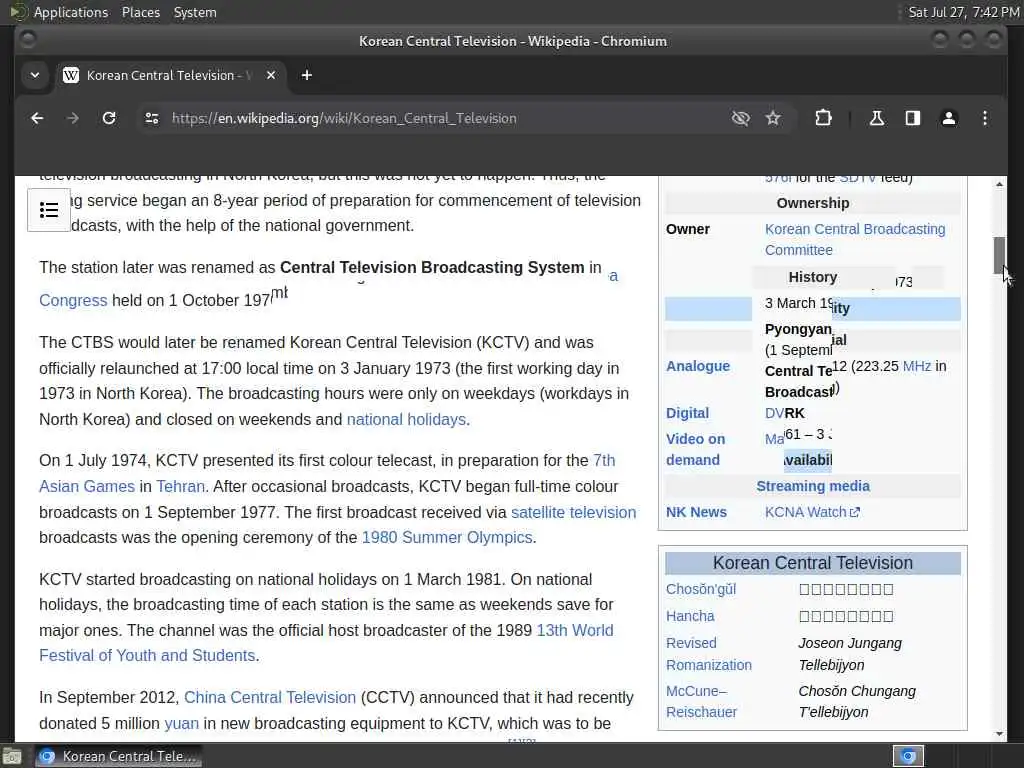Screen dimensions: 1024x768
Task: Click the scrollbar up arrow
Action: tap(999, 184)
